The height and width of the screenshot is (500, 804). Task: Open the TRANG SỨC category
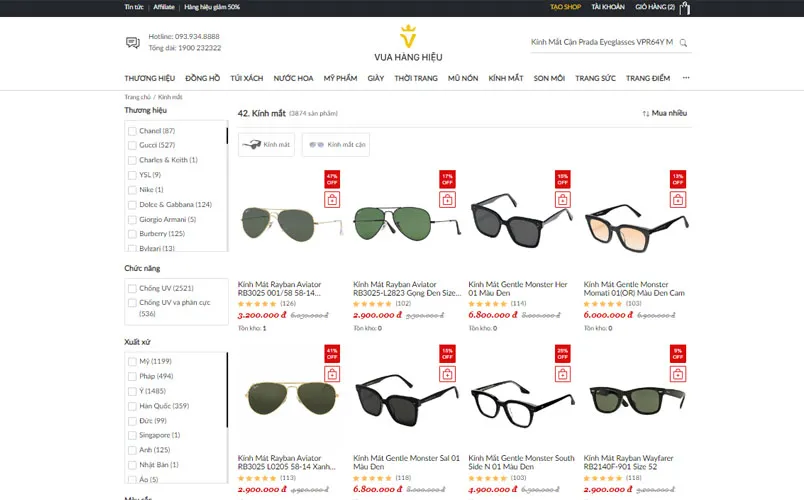click(x=595, y=78)
